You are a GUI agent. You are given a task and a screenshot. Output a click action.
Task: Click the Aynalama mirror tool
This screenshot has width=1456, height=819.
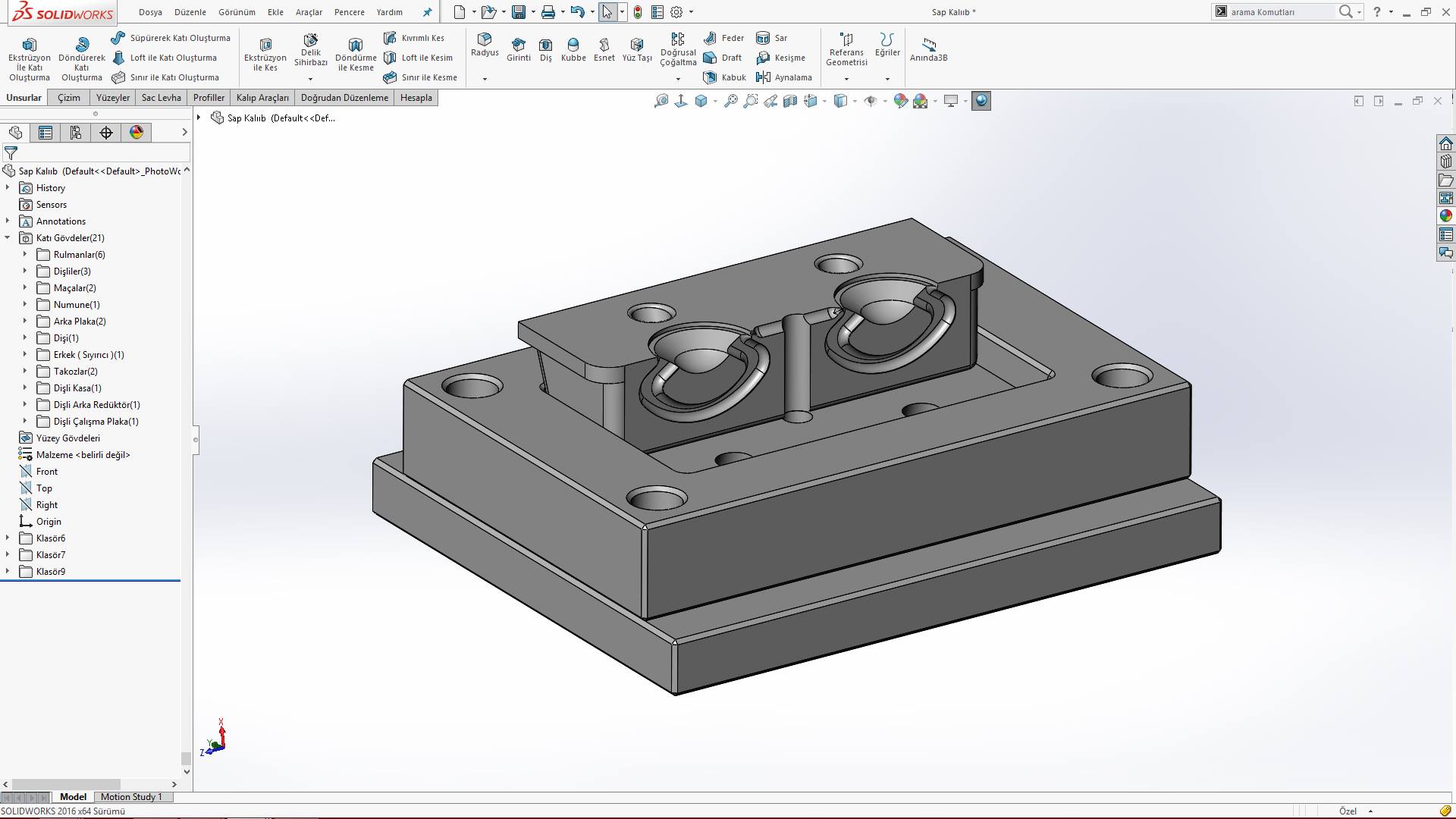click(x=784, y=77)
